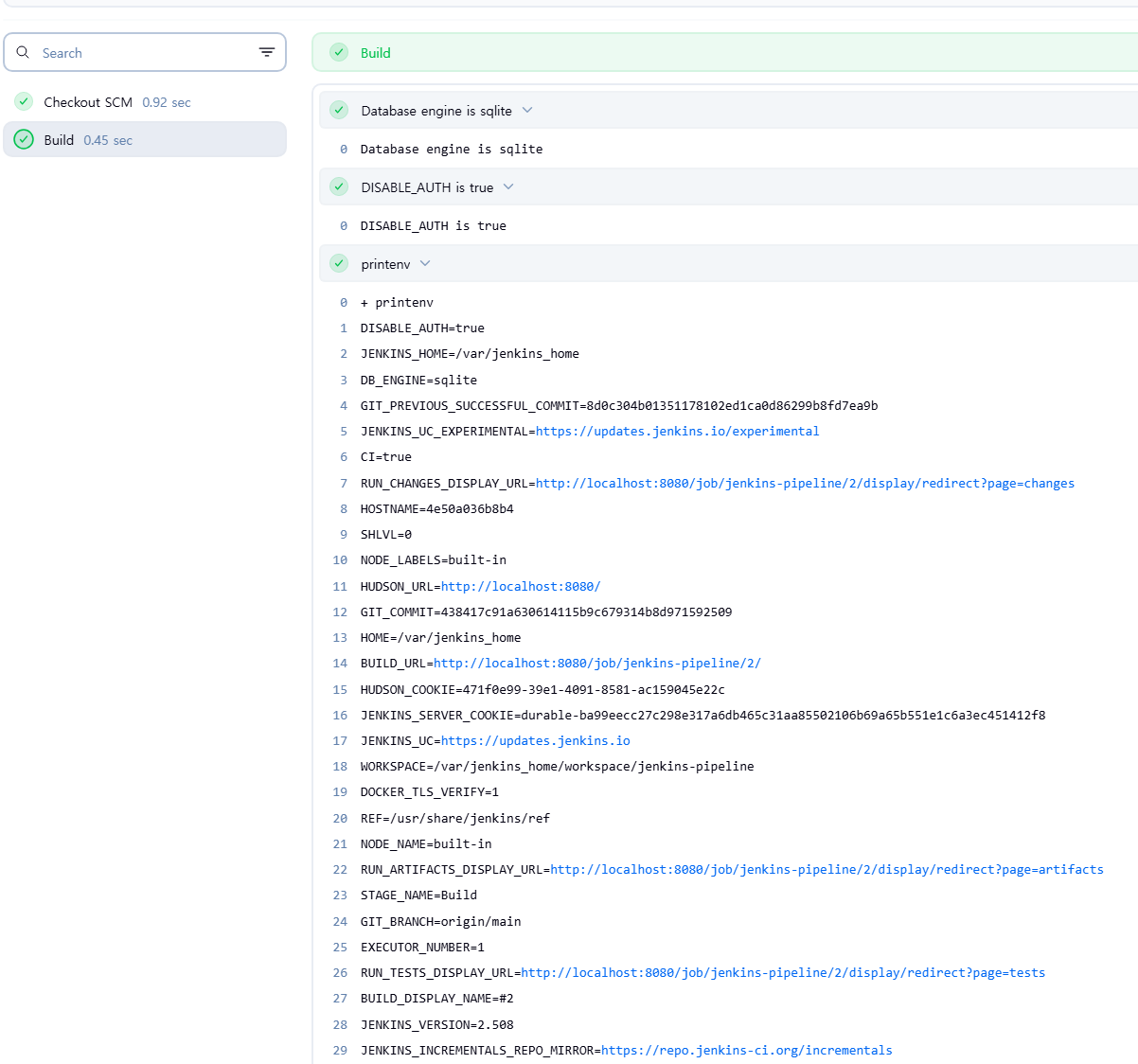Click log text JENKINS_VERSION=2.508
This screenshot has width=1138, height=1064.
pos(437,1024)
